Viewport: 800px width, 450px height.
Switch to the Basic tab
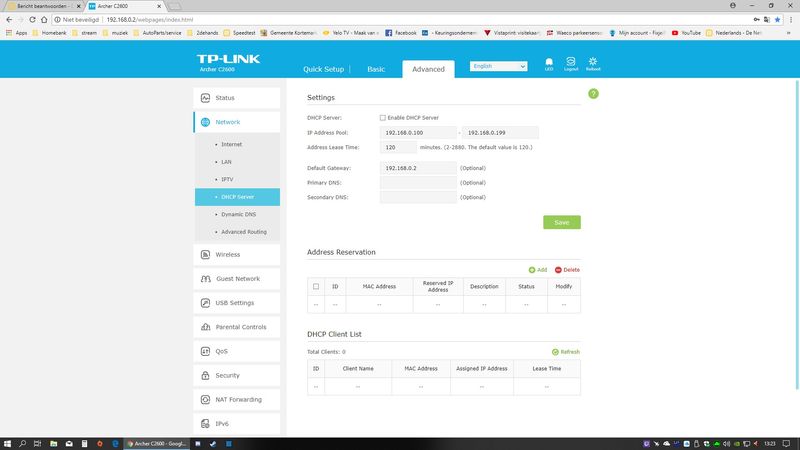[376, 69]
